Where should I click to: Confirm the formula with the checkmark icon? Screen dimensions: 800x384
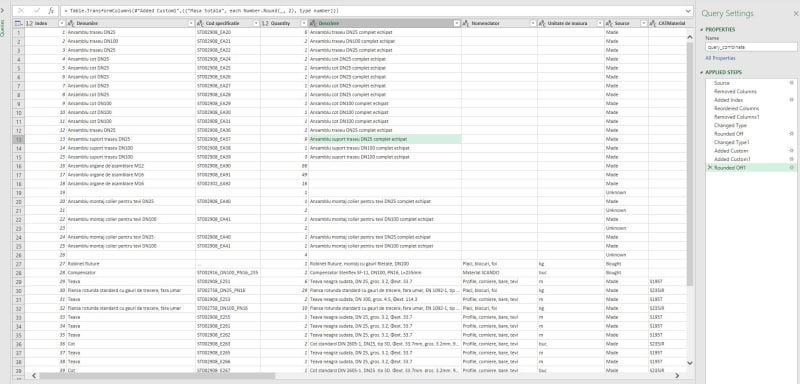click(x=37, y=10)
